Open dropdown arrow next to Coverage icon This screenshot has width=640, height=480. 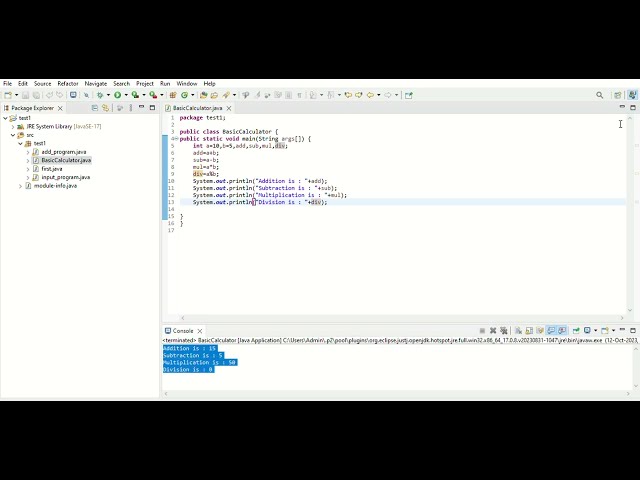point(144,95)
